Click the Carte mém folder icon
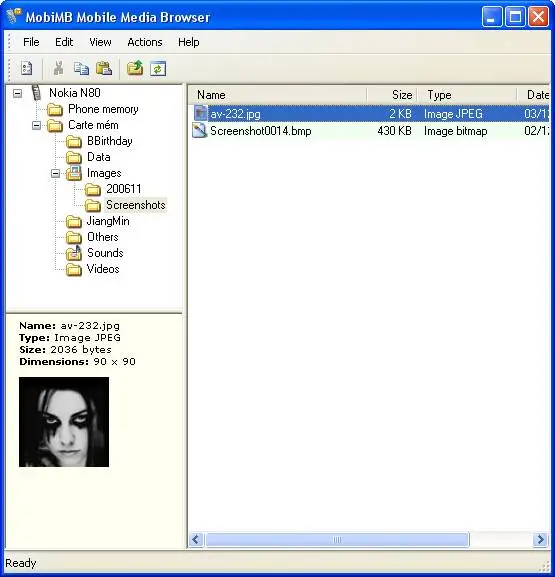 [55, 125]
